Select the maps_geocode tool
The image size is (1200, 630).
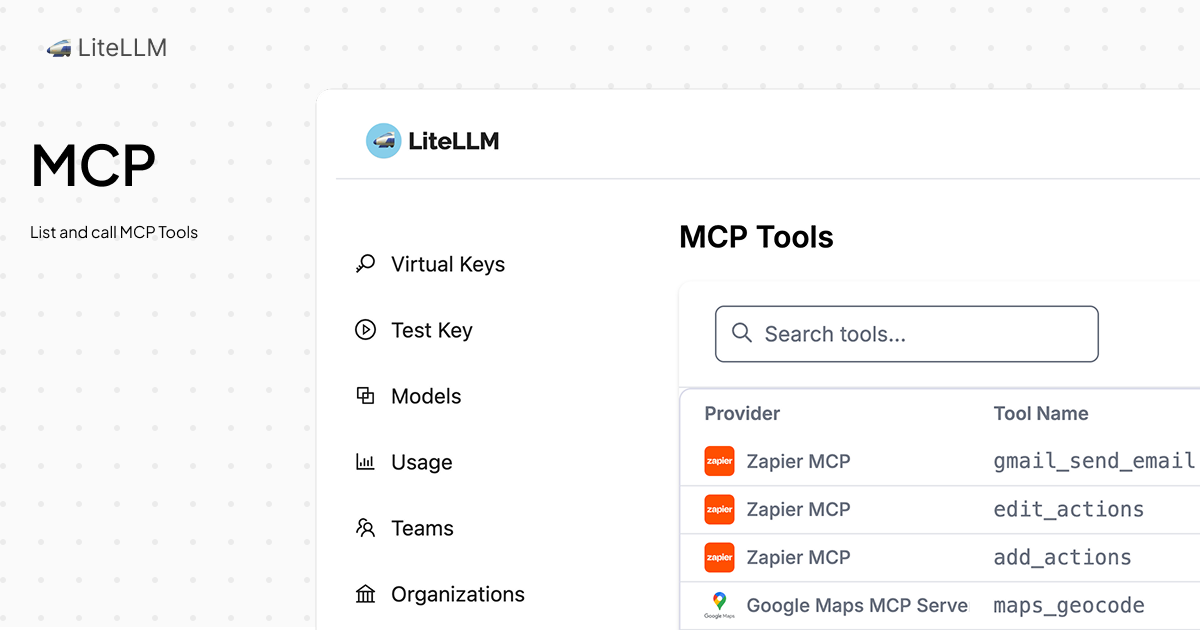point(1068,605)
